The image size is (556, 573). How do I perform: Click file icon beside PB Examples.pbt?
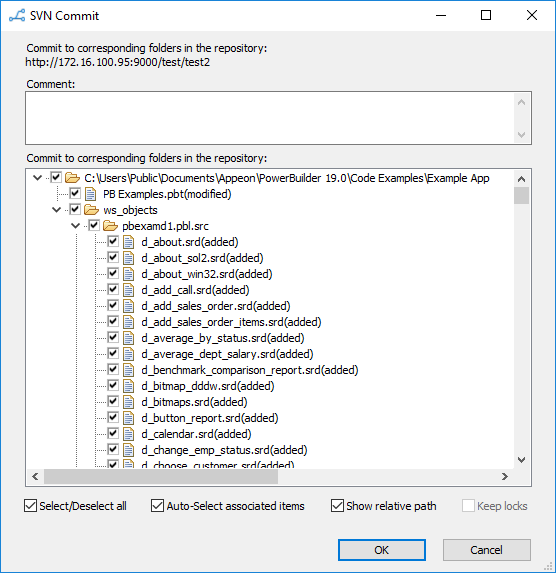point(90,194)
